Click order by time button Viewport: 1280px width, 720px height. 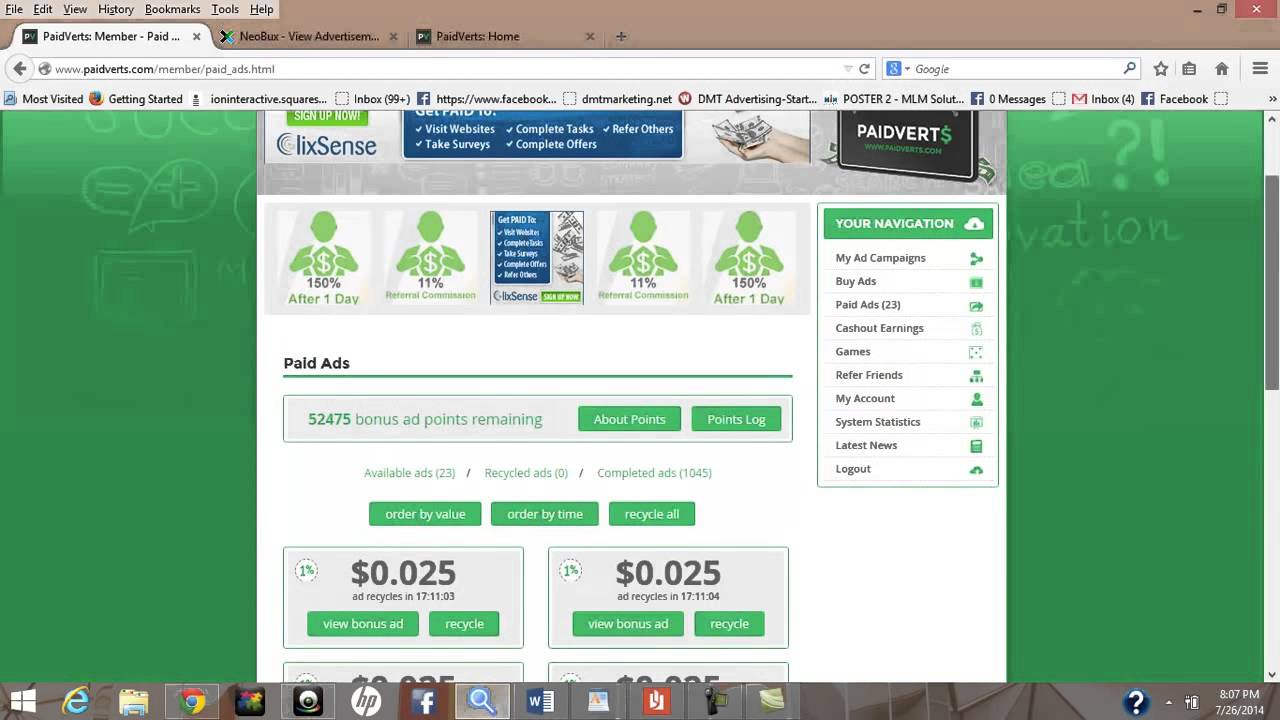[545, 514]
